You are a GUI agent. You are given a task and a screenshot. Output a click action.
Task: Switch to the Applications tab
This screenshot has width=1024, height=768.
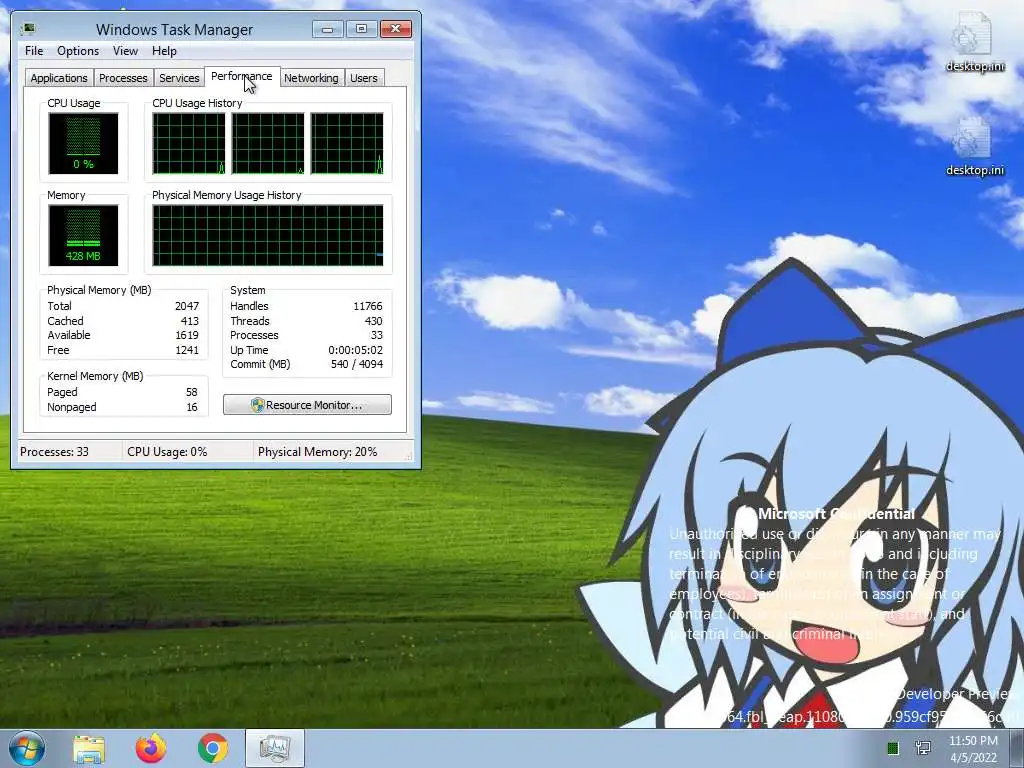pyautogui.click(x=59, y=78)
